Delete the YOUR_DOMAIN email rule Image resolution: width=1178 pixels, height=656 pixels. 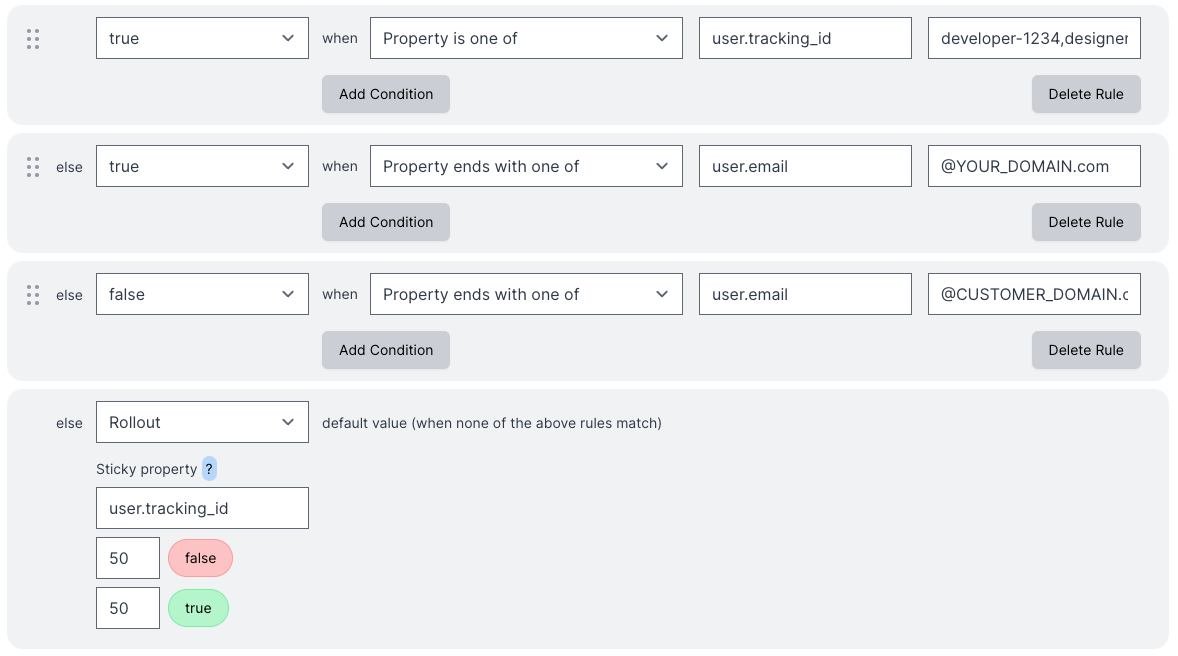1086,221
